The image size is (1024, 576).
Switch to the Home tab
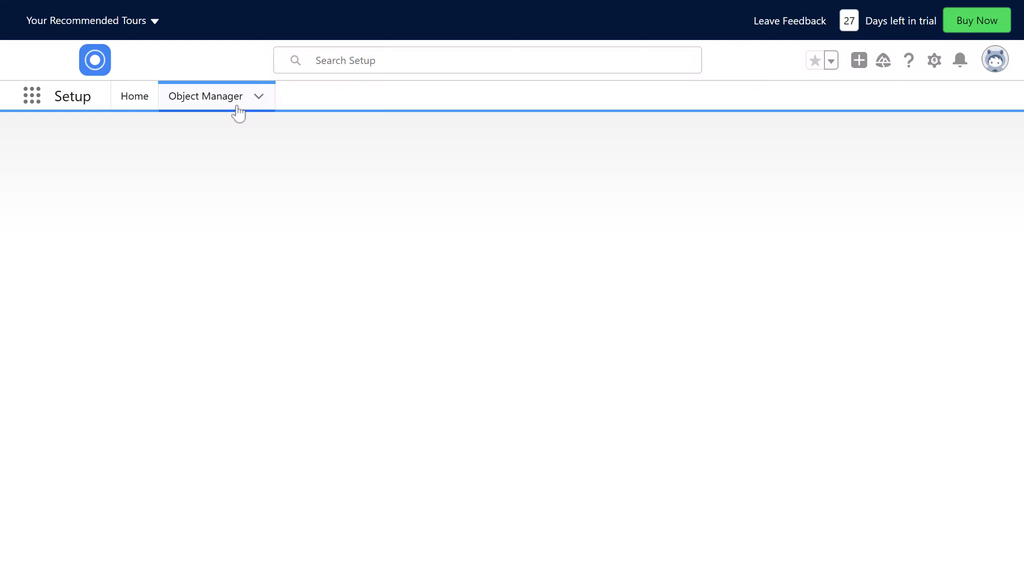134,96
